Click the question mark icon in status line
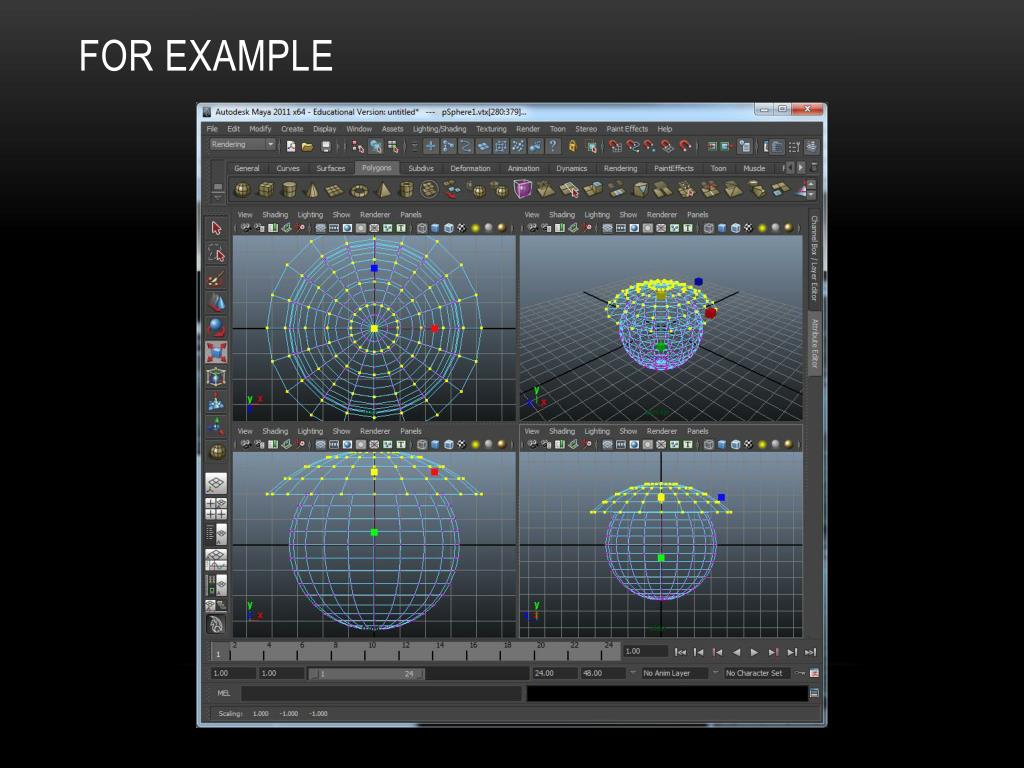1024x768 pixels. (552, 146)
